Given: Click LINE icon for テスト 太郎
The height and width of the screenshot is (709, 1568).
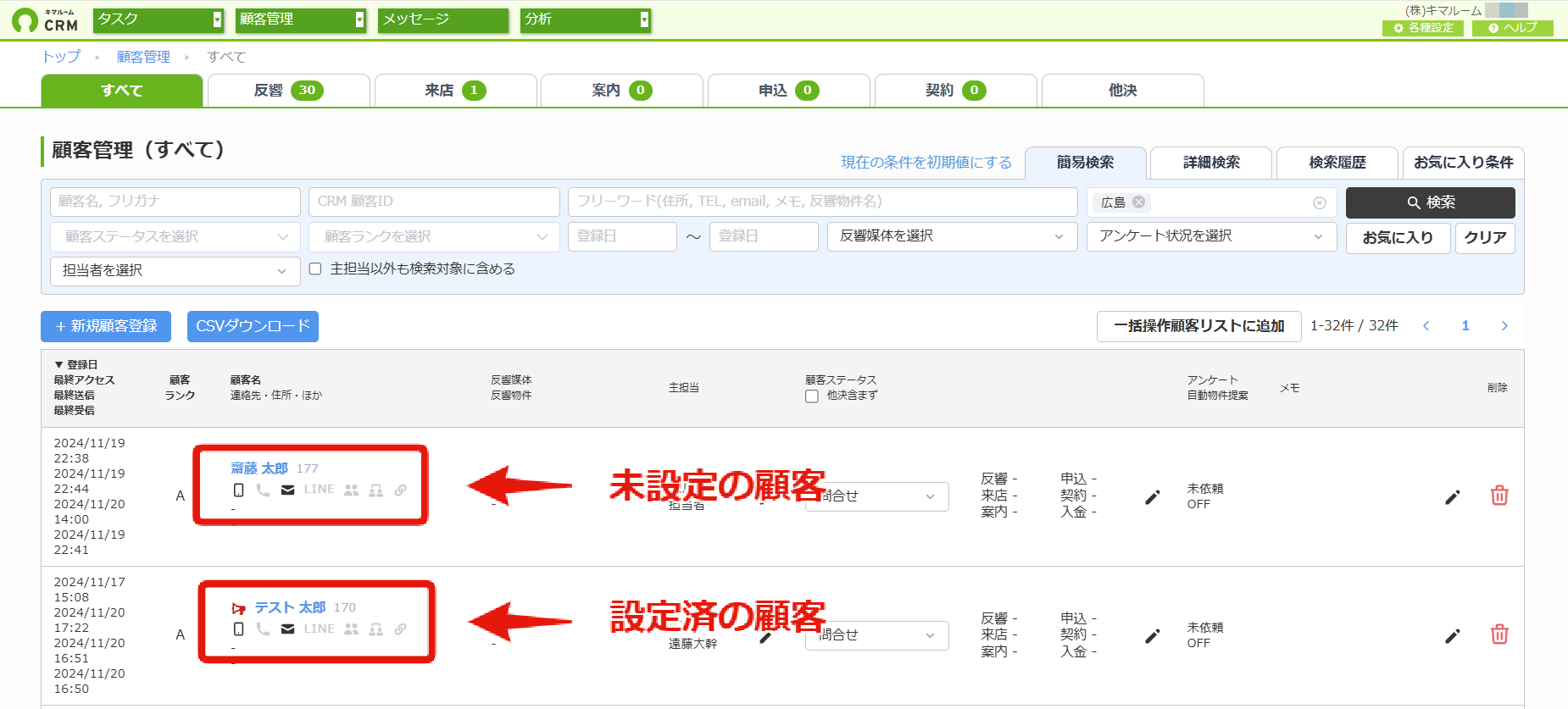Looking at the screenshot, I should pyautogui.click(x=320, y=629).
